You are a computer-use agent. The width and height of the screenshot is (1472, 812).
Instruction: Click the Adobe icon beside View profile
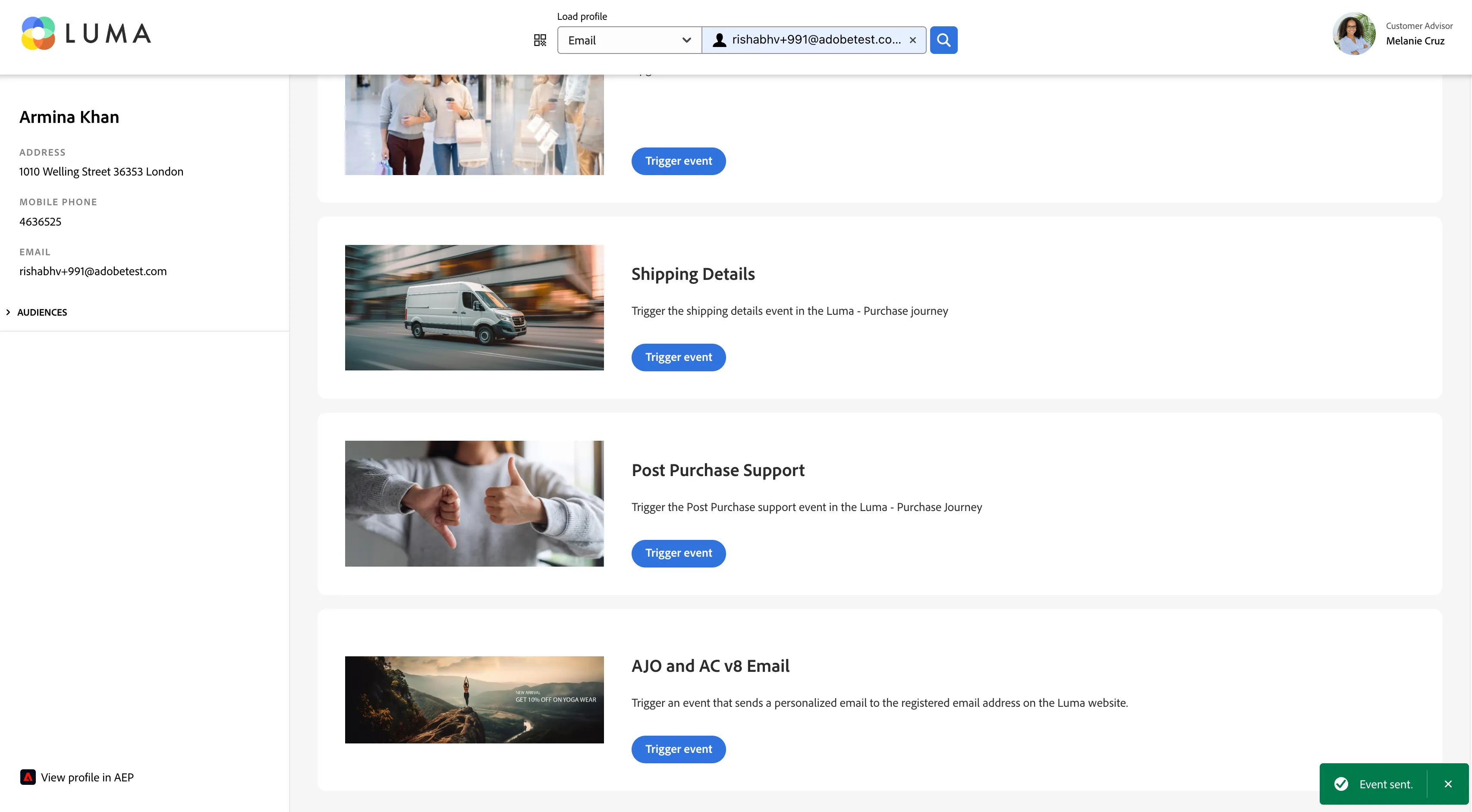pos(28,777)
